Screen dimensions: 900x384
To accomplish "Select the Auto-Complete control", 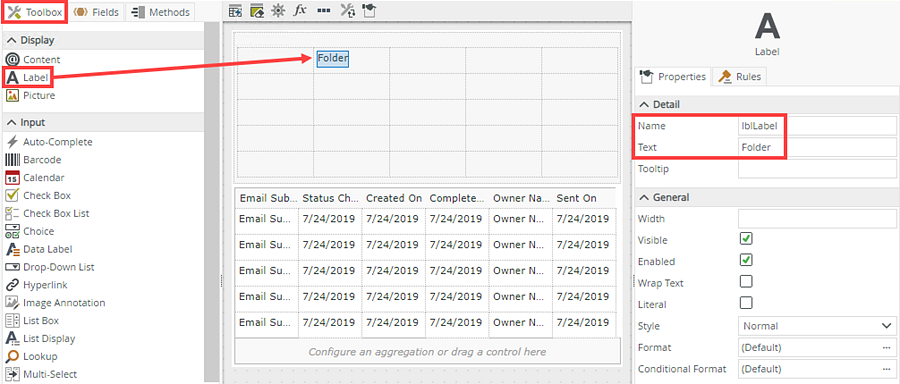I will pos(49,142).
